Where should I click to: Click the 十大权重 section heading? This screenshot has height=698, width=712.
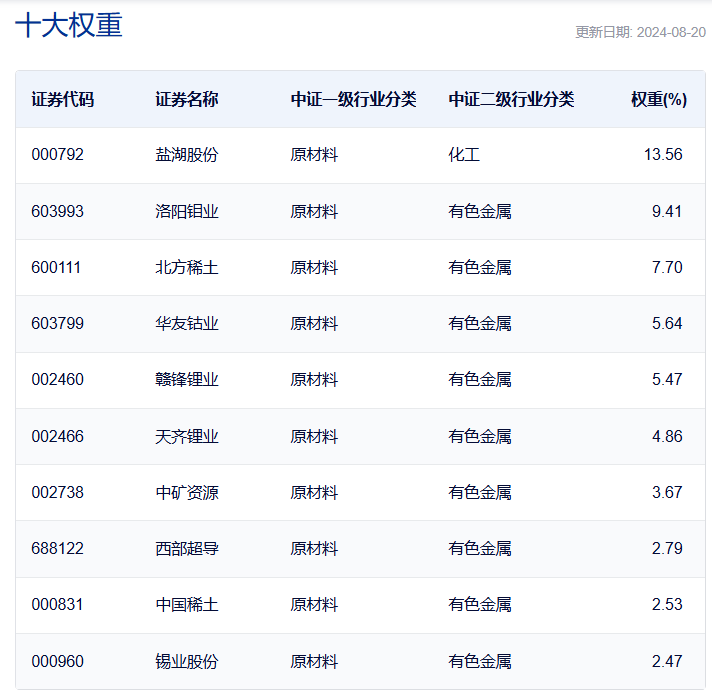click(x=69, y=26)
